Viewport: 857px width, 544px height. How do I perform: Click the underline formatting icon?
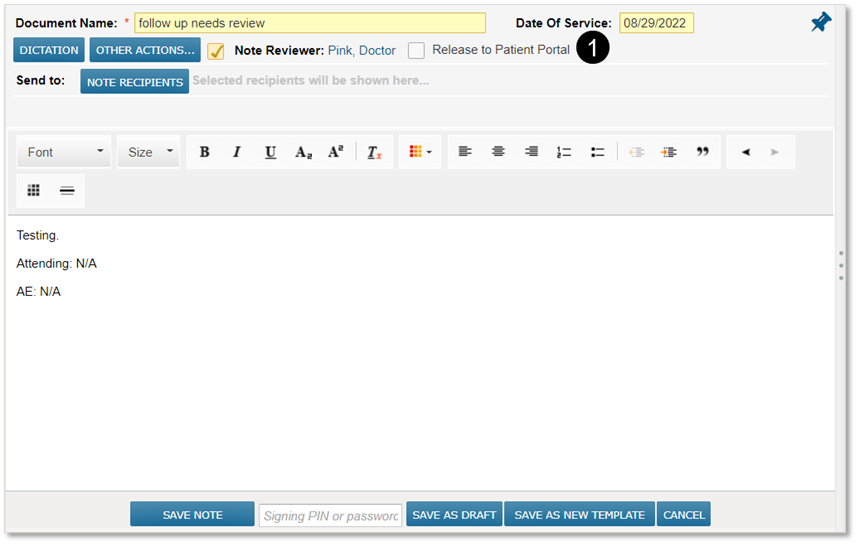click(270, 152)
